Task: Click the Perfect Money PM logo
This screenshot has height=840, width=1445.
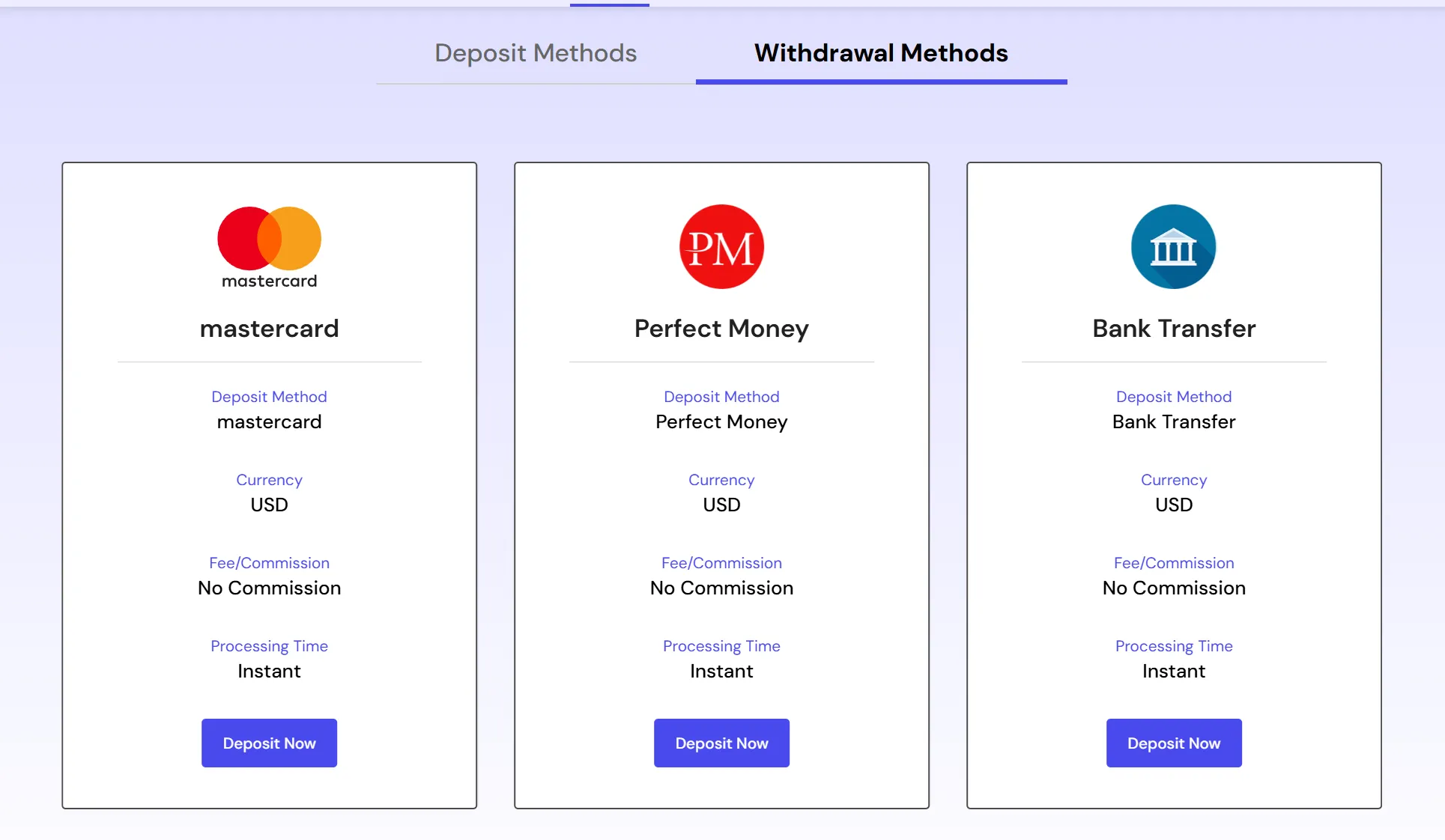Action: click(x=721, y=247)
